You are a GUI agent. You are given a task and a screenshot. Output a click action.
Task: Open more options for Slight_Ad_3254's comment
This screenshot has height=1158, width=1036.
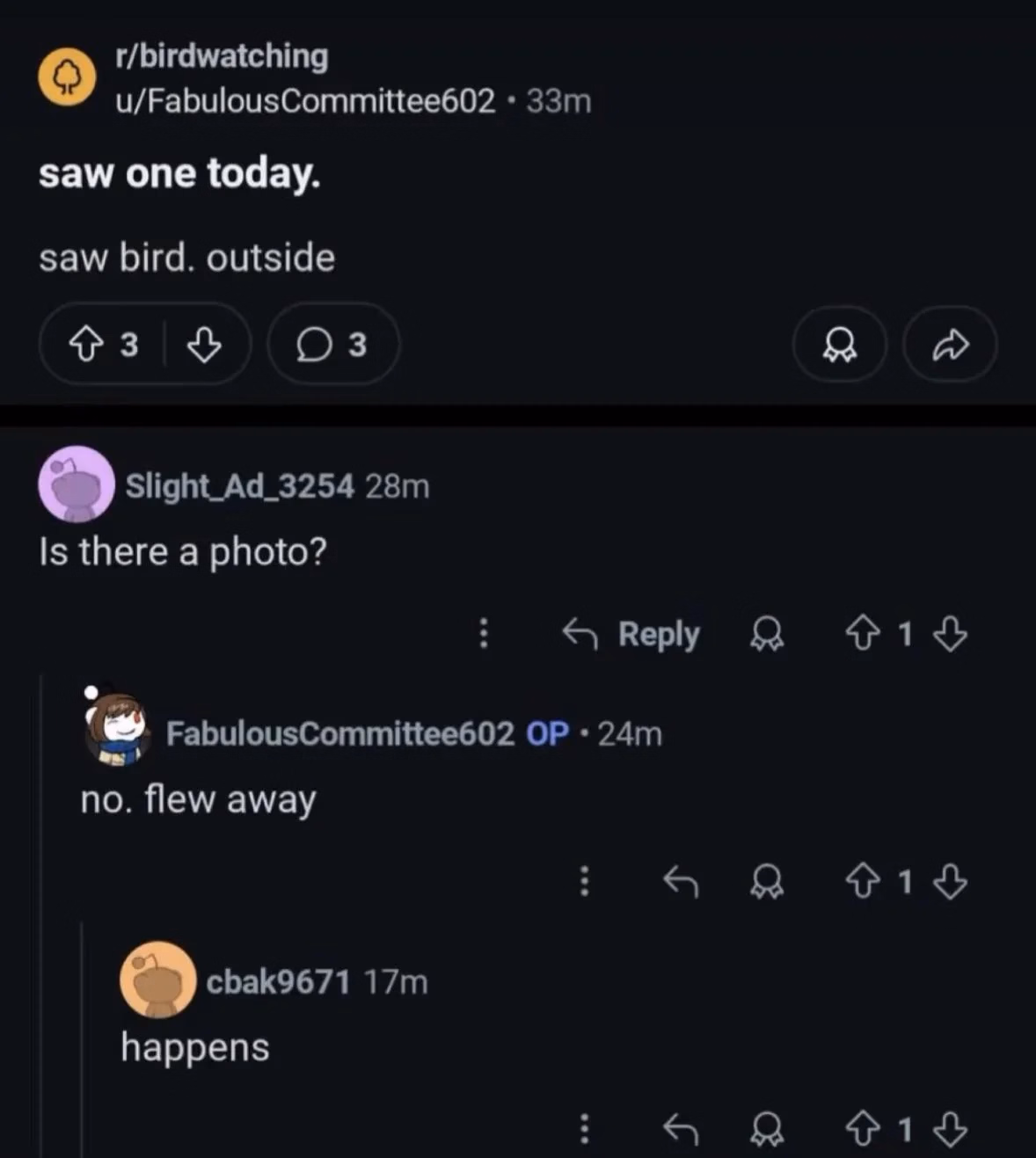(483, 633)
